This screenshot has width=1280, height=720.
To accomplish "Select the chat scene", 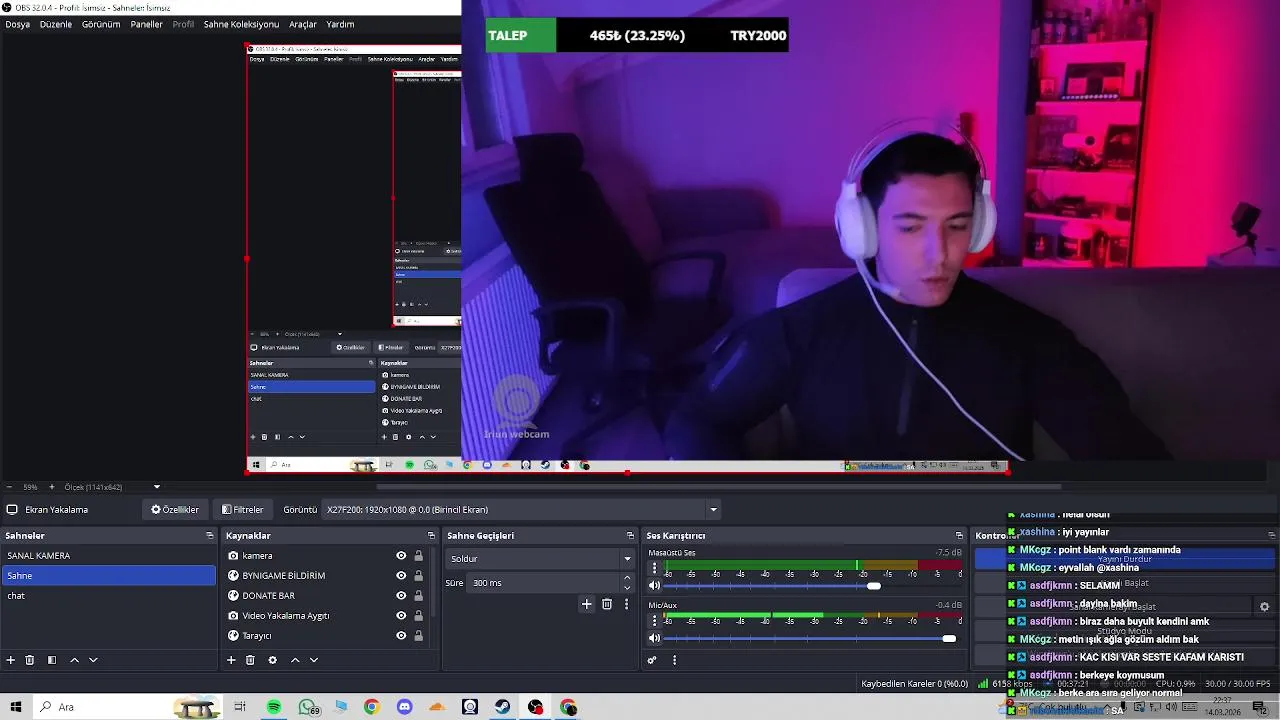I will coord(108,596).
